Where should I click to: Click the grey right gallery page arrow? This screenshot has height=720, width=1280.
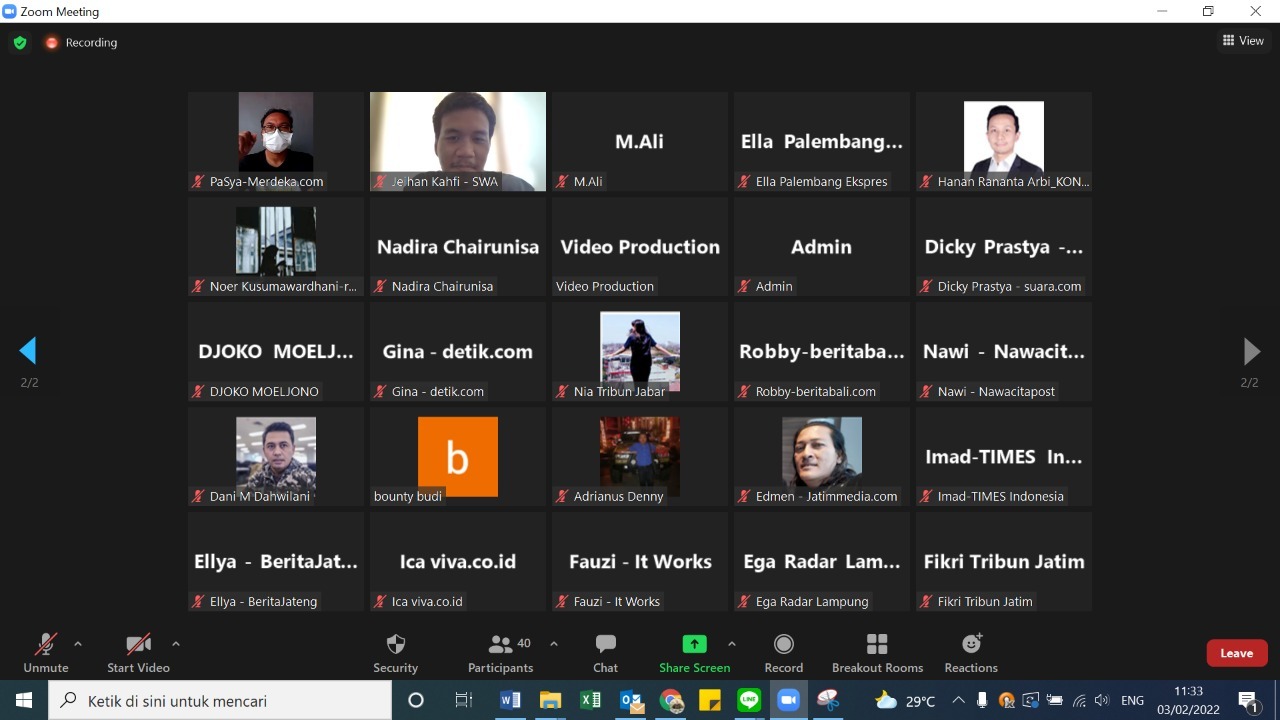tap(1251, 351)
